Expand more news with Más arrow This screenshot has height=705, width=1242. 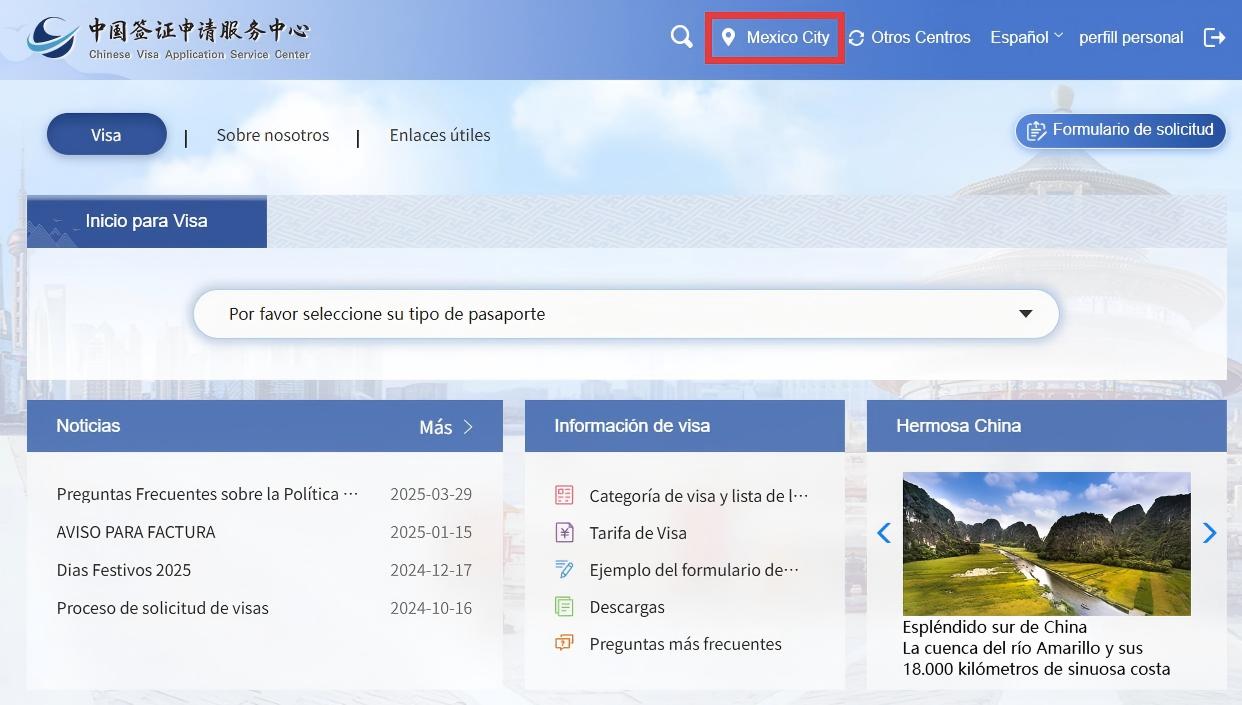[x=446, y=427]
